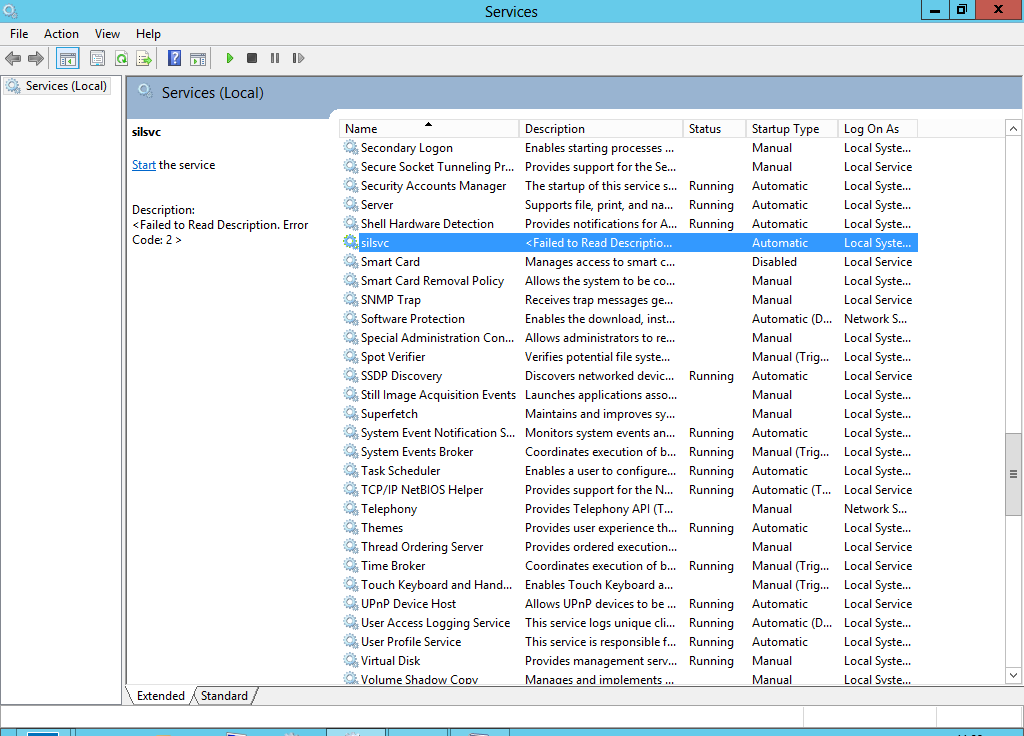Click the vertical scrollbar down arrow
The image size is (1024, 736).
pyautogui.click(x=1014, y=677)
